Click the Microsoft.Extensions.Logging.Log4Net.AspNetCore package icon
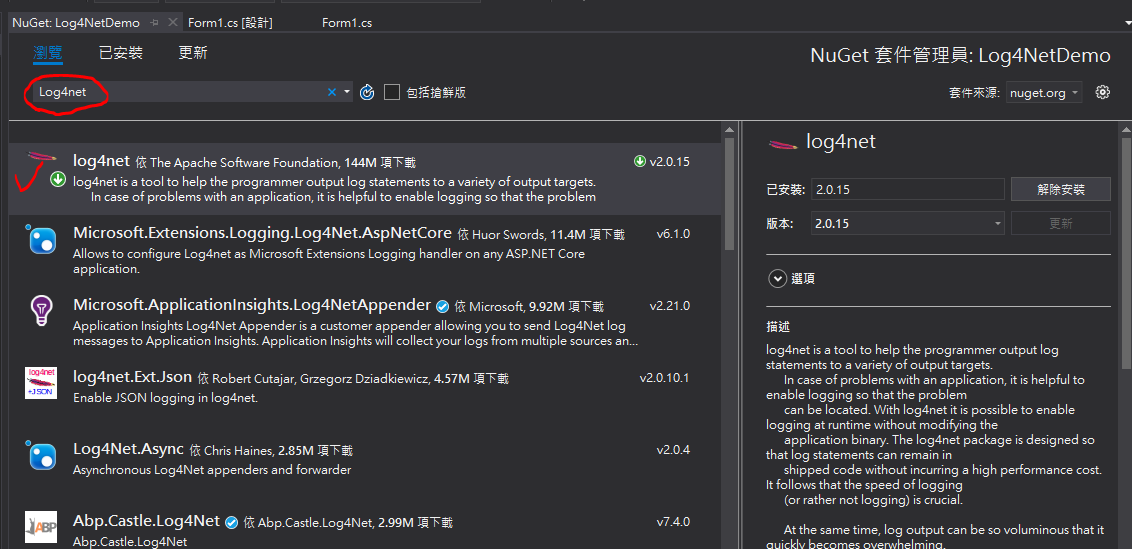 click(41, 240)
